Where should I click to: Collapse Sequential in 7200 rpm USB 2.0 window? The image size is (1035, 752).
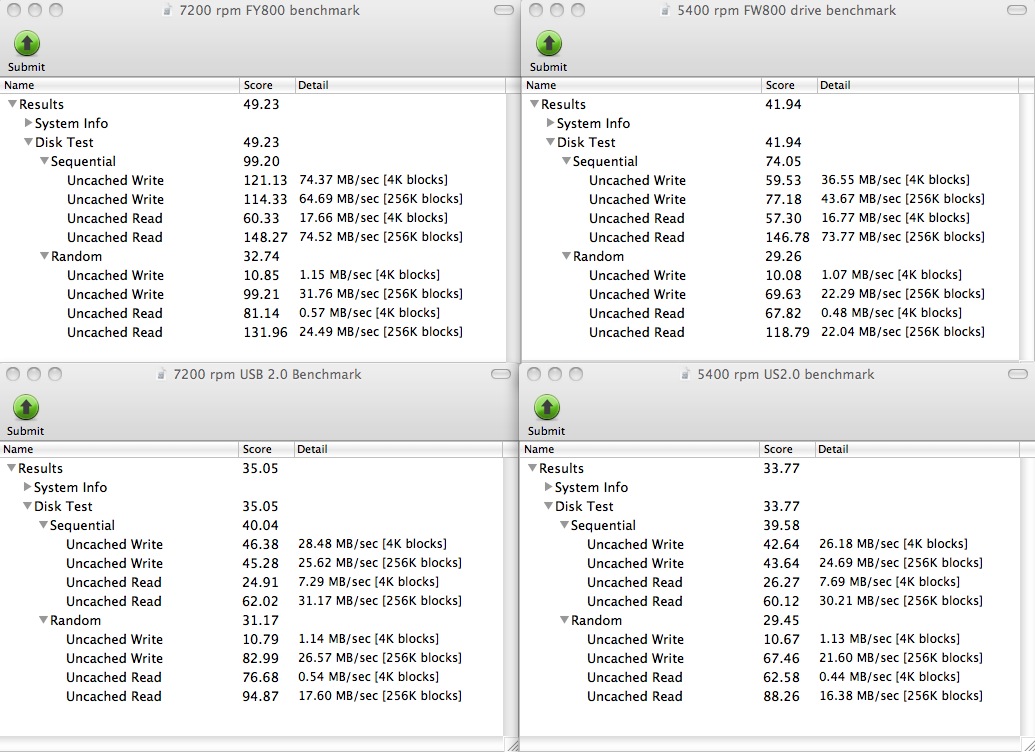point(43,525)
